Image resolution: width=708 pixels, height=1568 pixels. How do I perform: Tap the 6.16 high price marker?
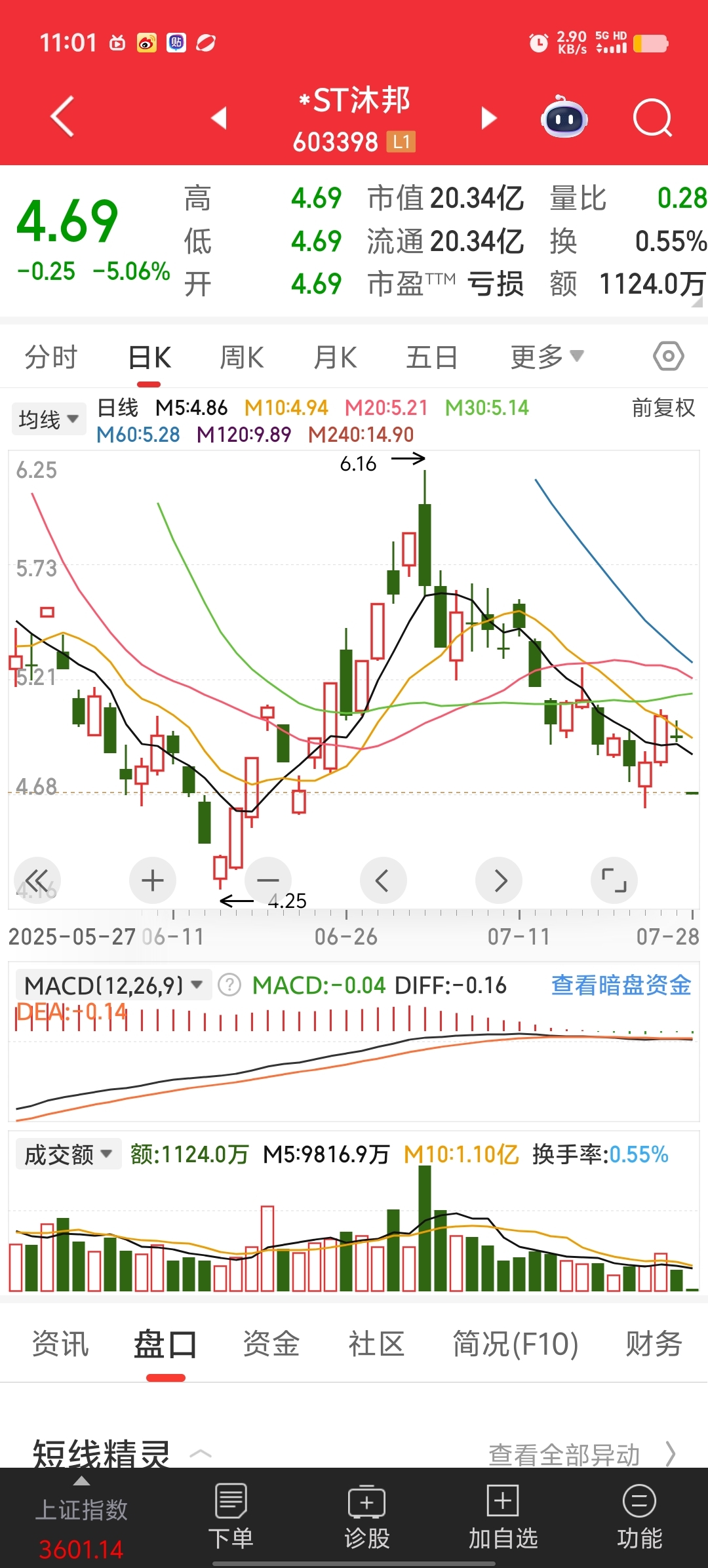tap(358, 464)
